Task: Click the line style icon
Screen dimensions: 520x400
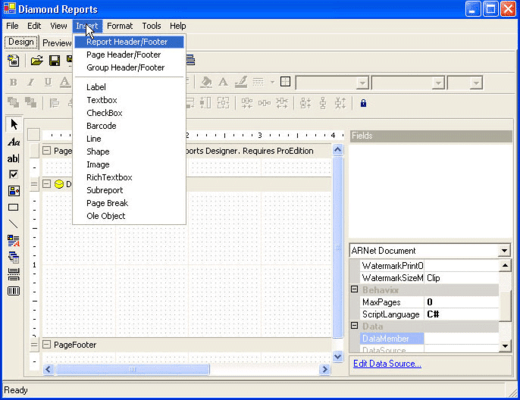Action: [258, 82]
